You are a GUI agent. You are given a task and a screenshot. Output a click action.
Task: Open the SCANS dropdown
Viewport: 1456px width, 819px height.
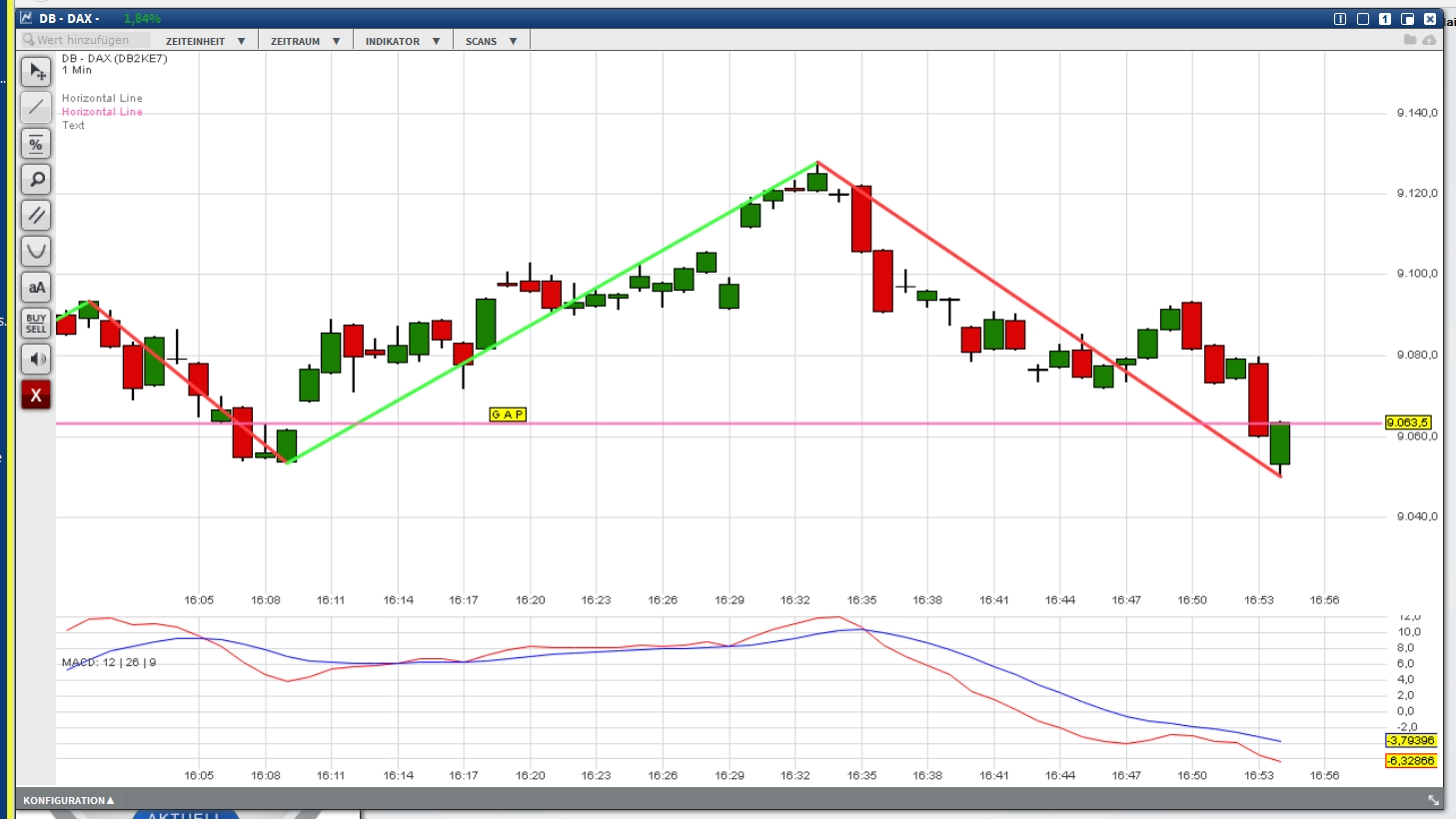489,41
